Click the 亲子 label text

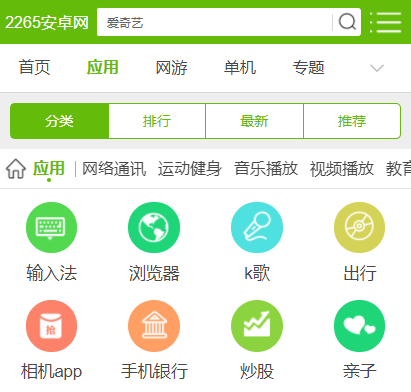[x=360, y=371]
